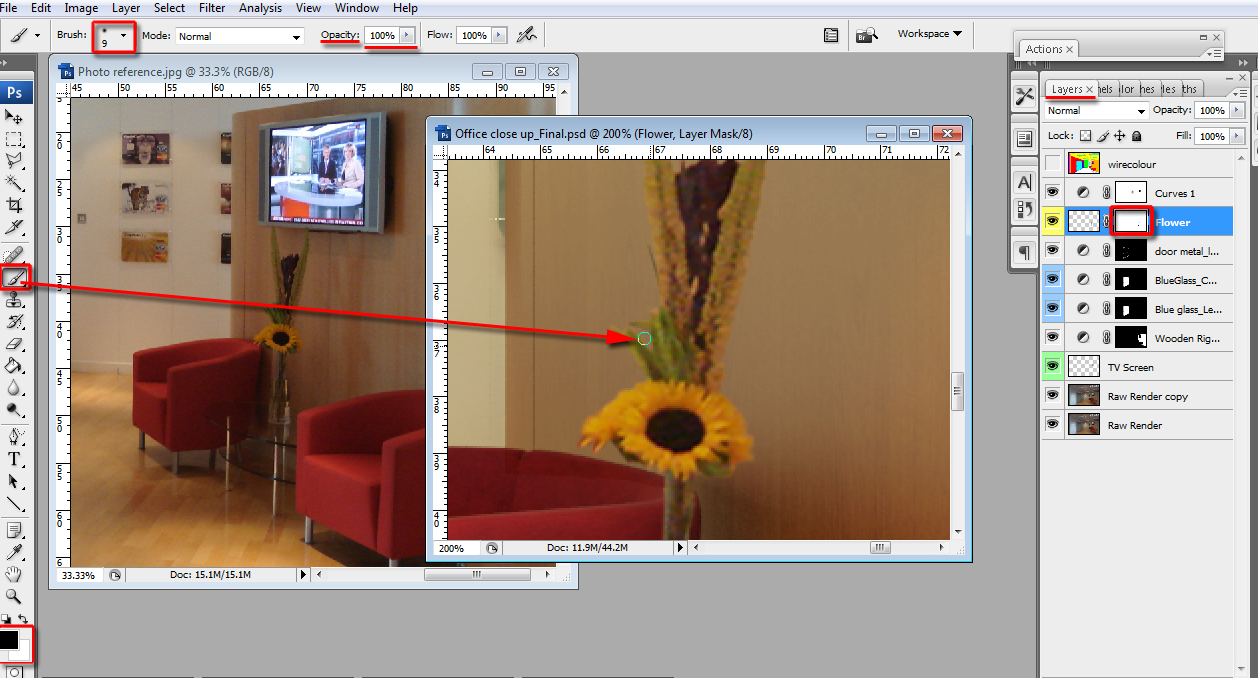Image resolution: width=1258 pixels, height=678 pixels.
Task: Select the Crop tool
Action: [15, 204]
